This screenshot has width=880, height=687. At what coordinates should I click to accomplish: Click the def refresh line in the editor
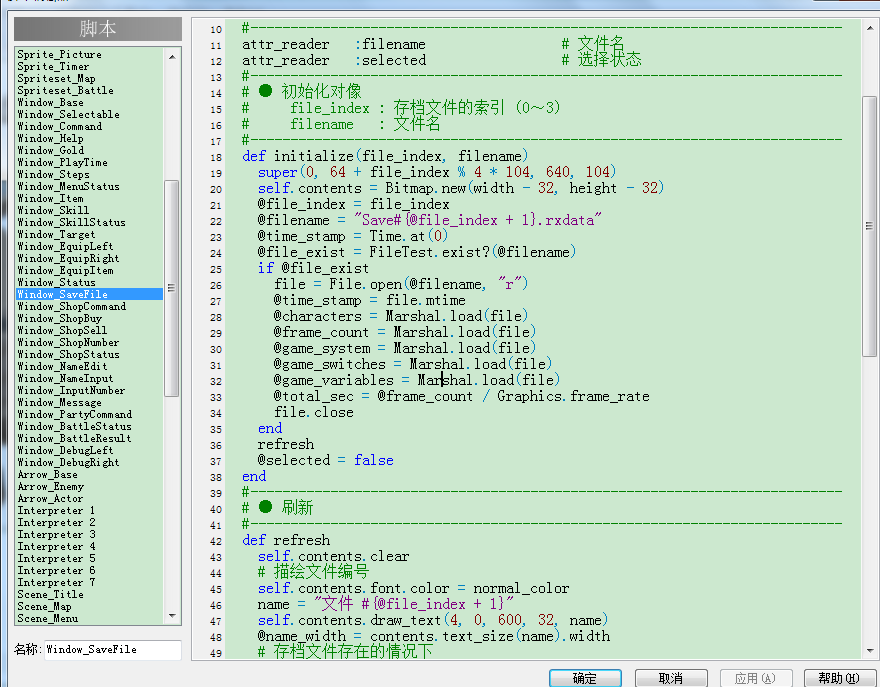pyautogui.click(x=286, y=540)
